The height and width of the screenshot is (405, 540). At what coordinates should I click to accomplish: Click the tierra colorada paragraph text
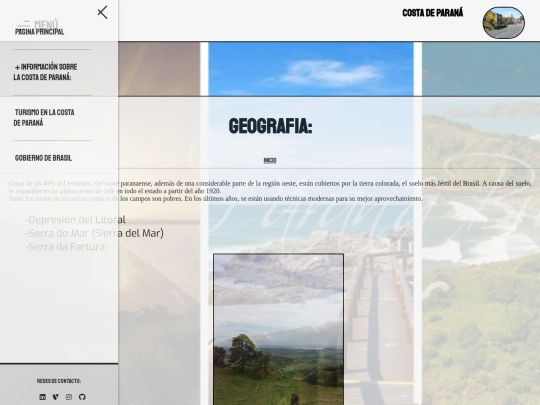click(270, 191)
